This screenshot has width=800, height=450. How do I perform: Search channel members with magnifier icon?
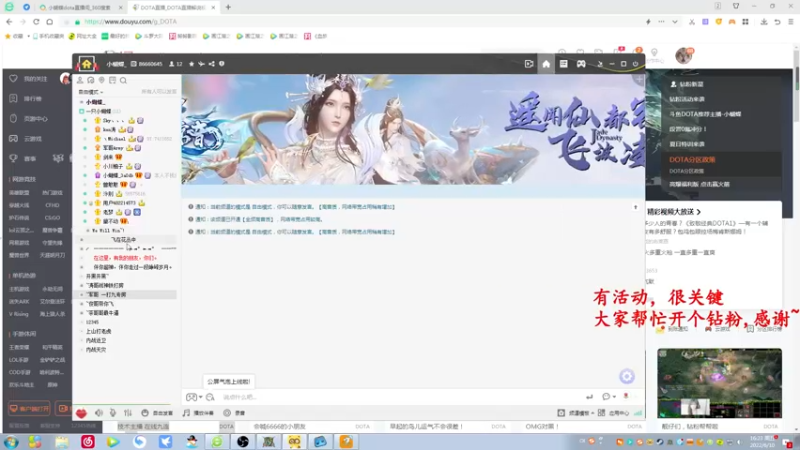tap(123, 80)
